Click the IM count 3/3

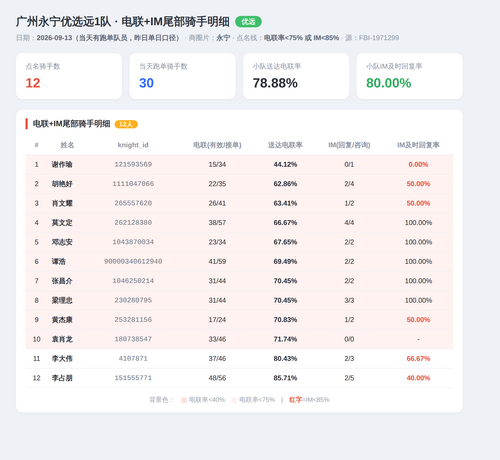[x=349, y=300]
